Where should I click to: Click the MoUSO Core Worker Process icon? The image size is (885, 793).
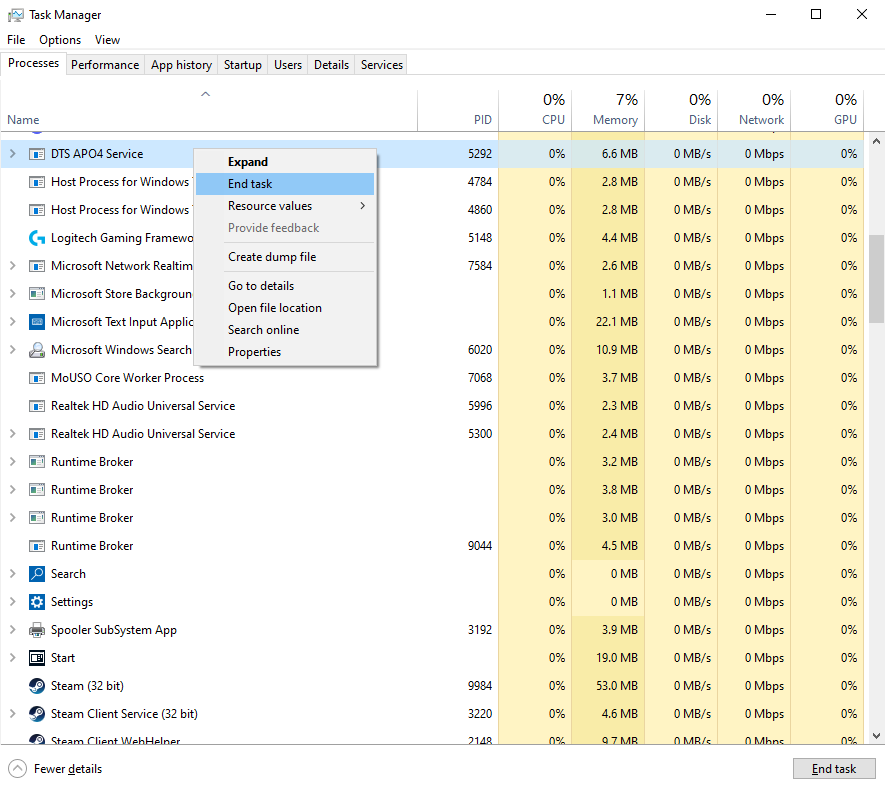pos(37,378)
